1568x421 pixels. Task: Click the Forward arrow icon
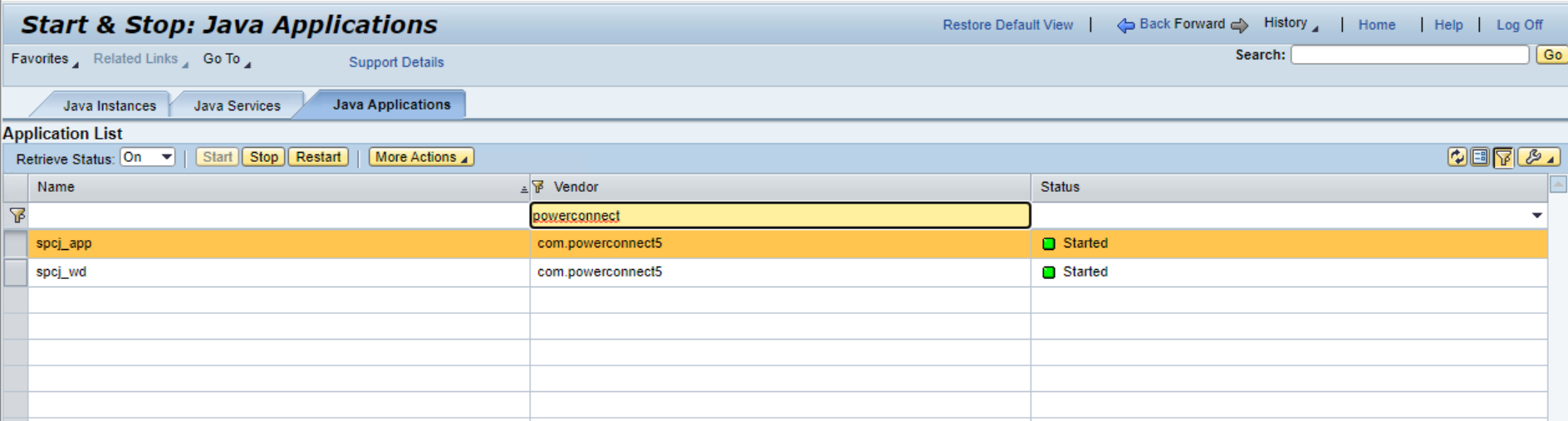point(1239,25)
